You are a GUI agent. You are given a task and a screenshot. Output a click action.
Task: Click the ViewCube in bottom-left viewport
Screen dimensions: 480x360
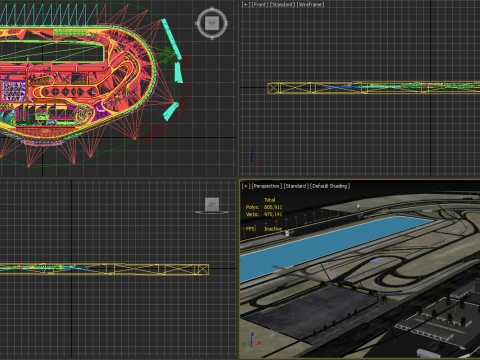(x=212, y=204)
